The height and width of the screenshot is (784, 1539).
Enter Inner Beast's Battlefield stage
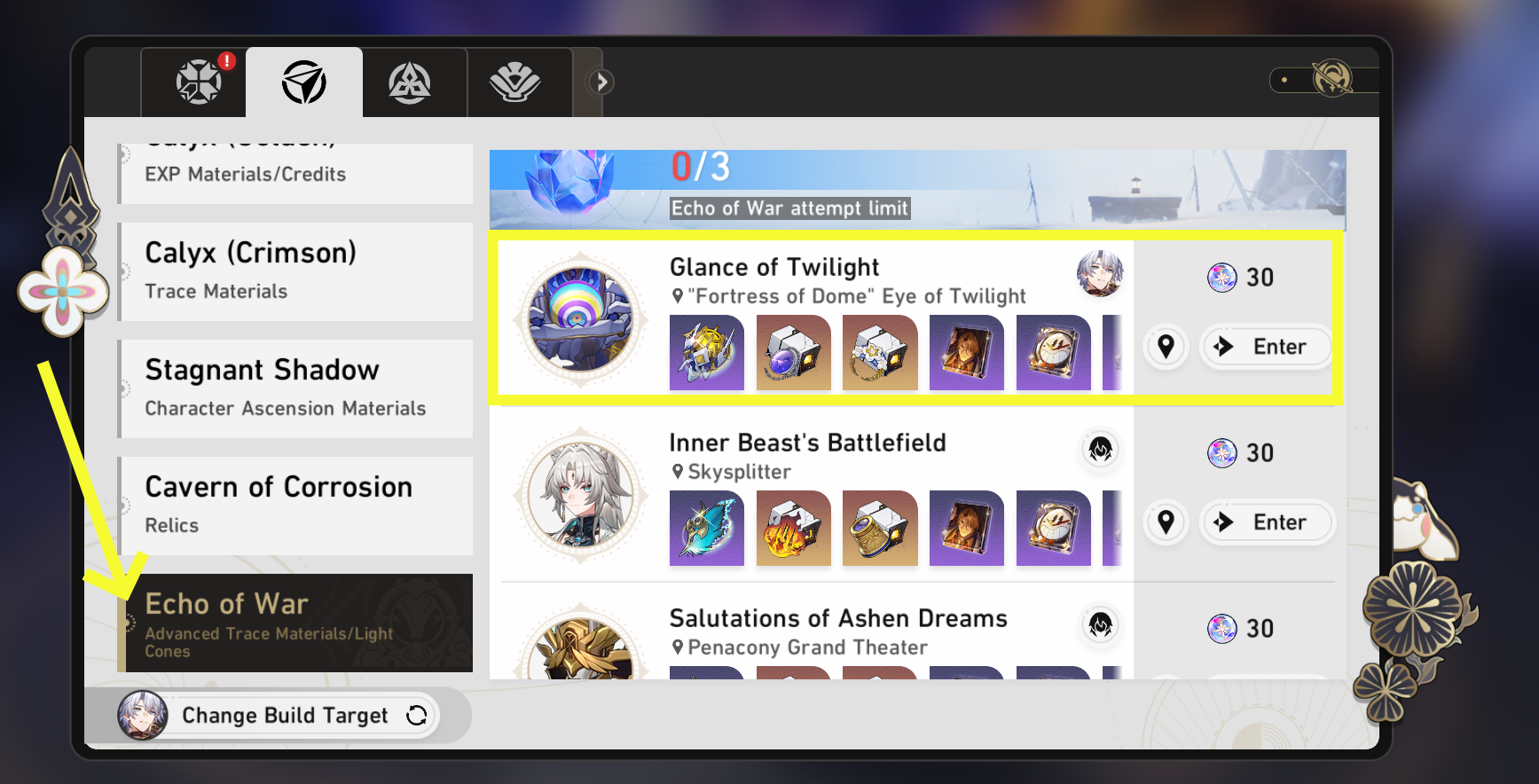click(1266, 522)
